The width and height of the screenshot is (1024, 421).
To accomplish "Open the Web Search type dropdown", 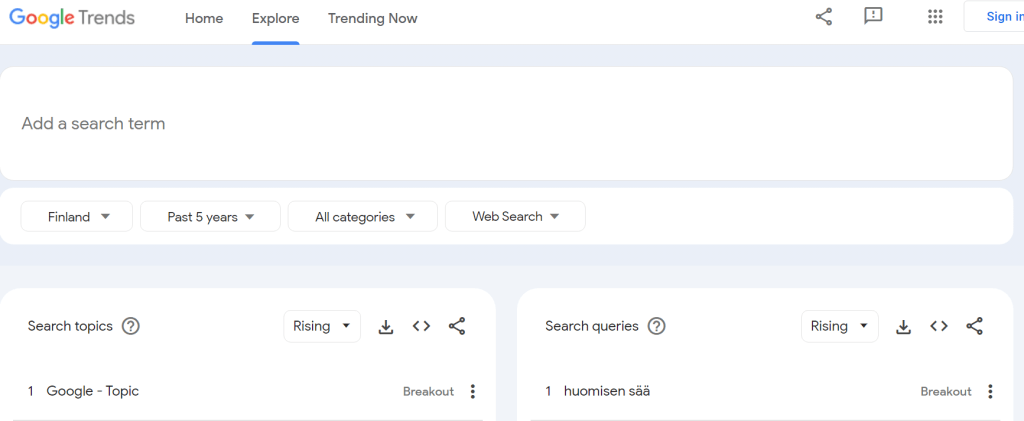I will 515,217.
